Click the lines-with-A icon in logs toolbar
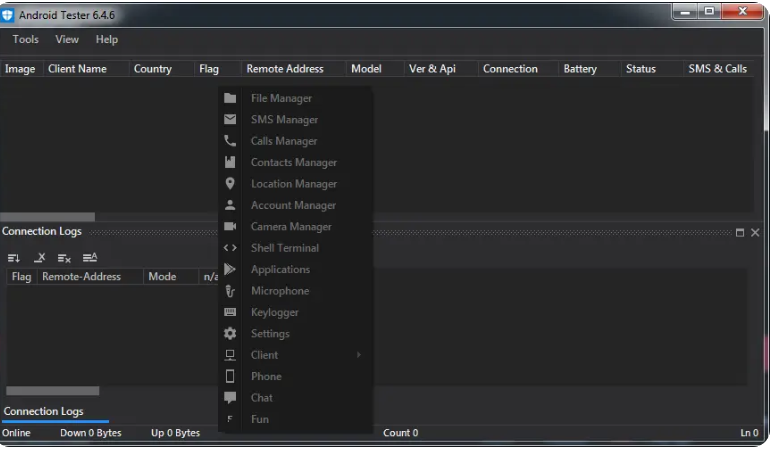 [x=89, y=257]
